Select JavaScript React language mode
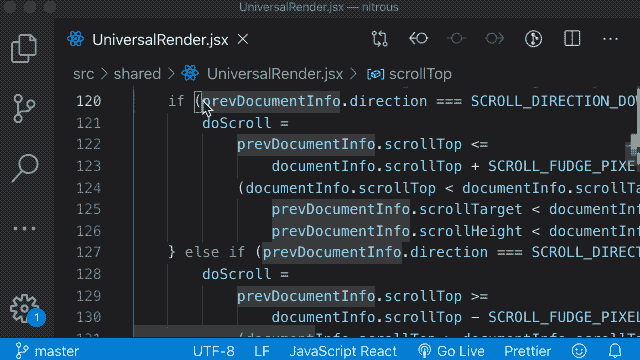Viewport: 640px width, 360px height. click(x=343, y=351)
